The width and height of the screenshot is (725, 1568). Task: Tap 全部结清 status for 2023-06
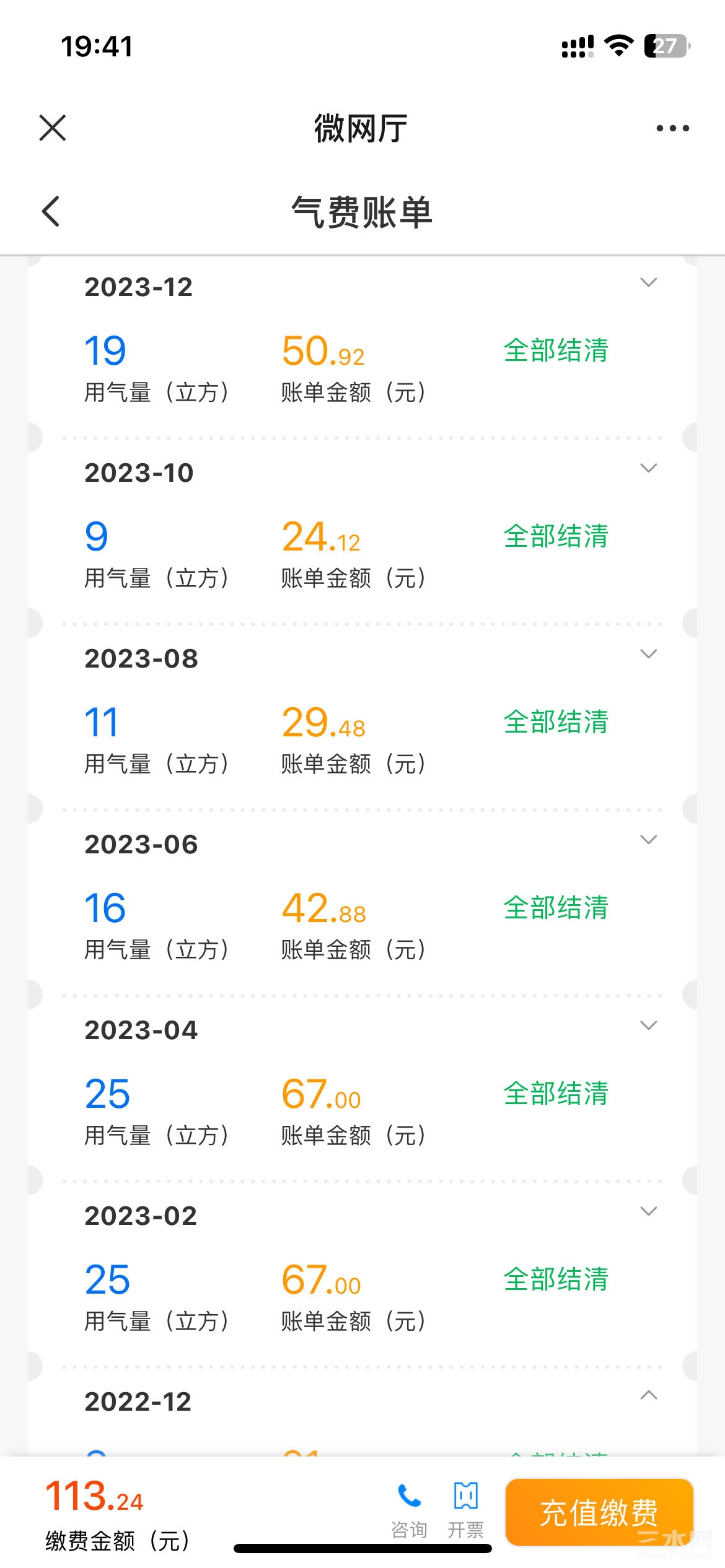coord(556,907)
